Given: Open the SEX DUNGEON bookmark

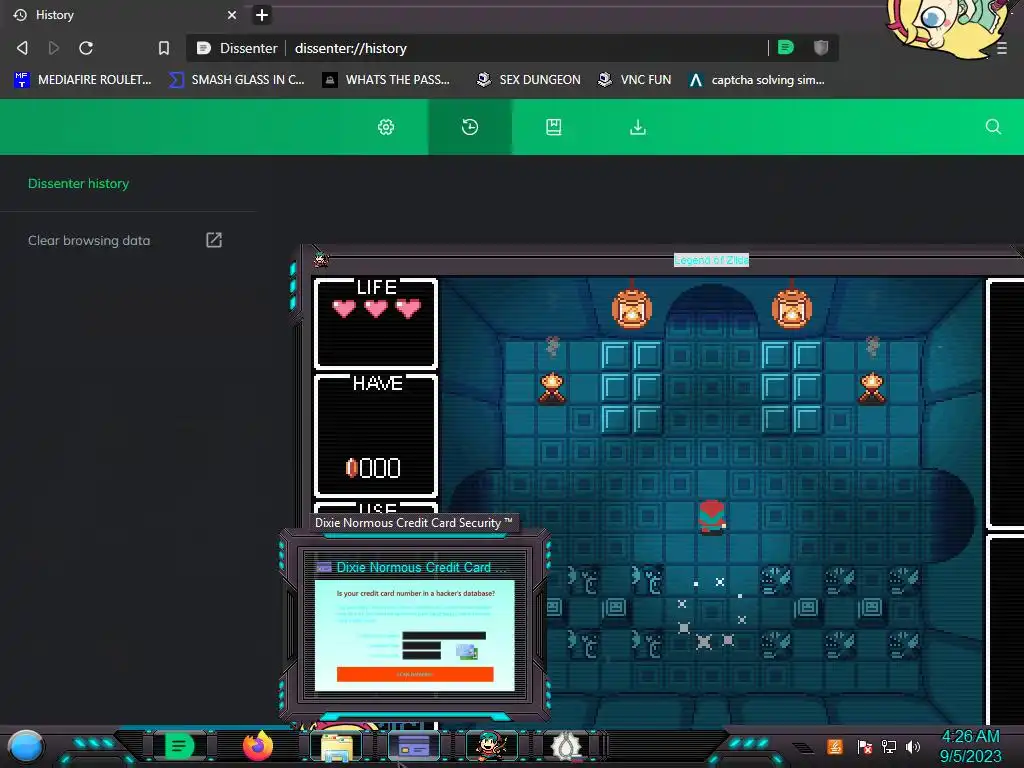Looking at the screenshot, I should point(528,80).
